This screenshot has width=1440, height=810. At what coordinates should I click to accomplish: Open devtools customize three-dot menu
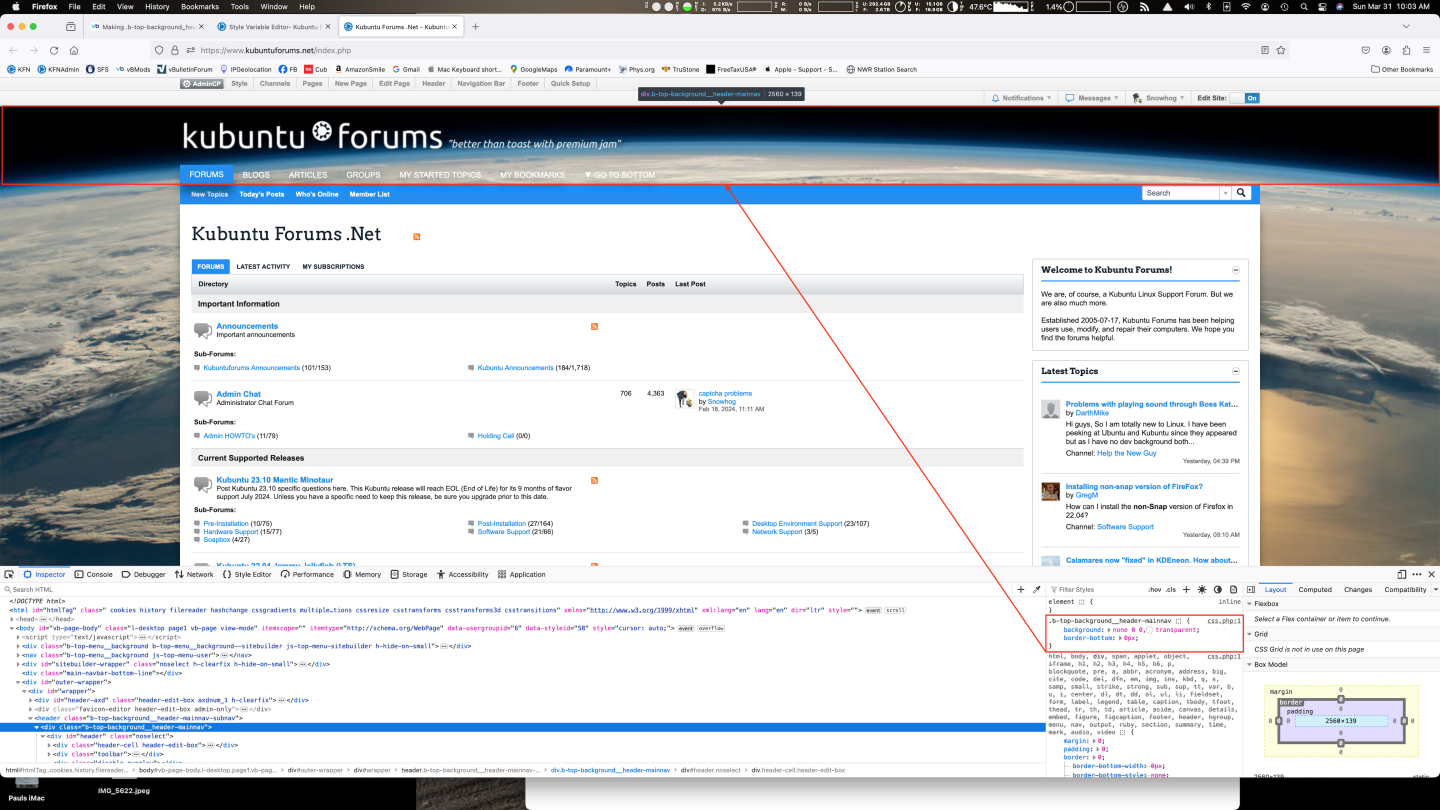1416,574
